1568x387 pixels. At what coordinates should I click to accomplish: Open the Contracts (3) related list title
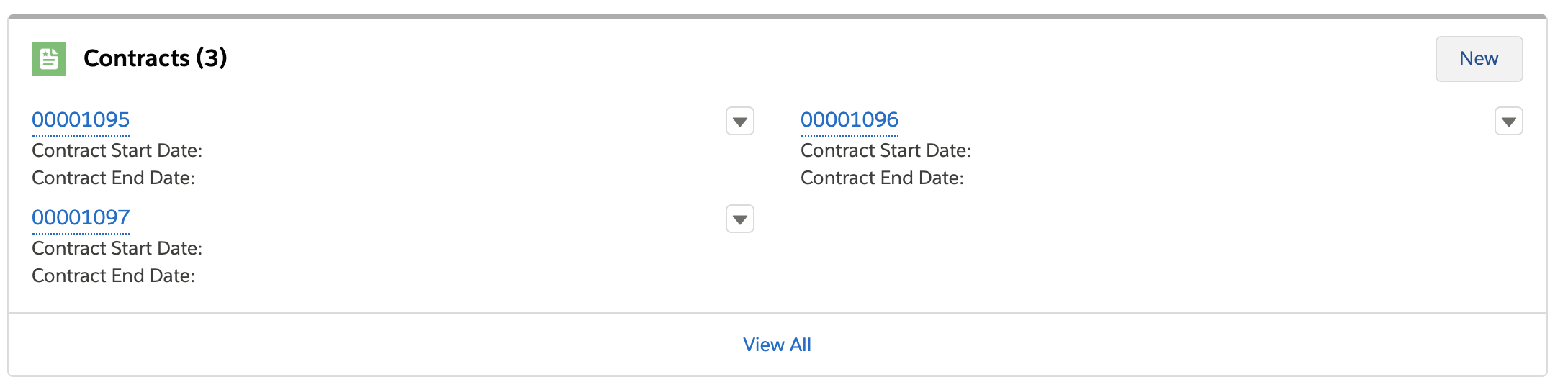[155, 58]
